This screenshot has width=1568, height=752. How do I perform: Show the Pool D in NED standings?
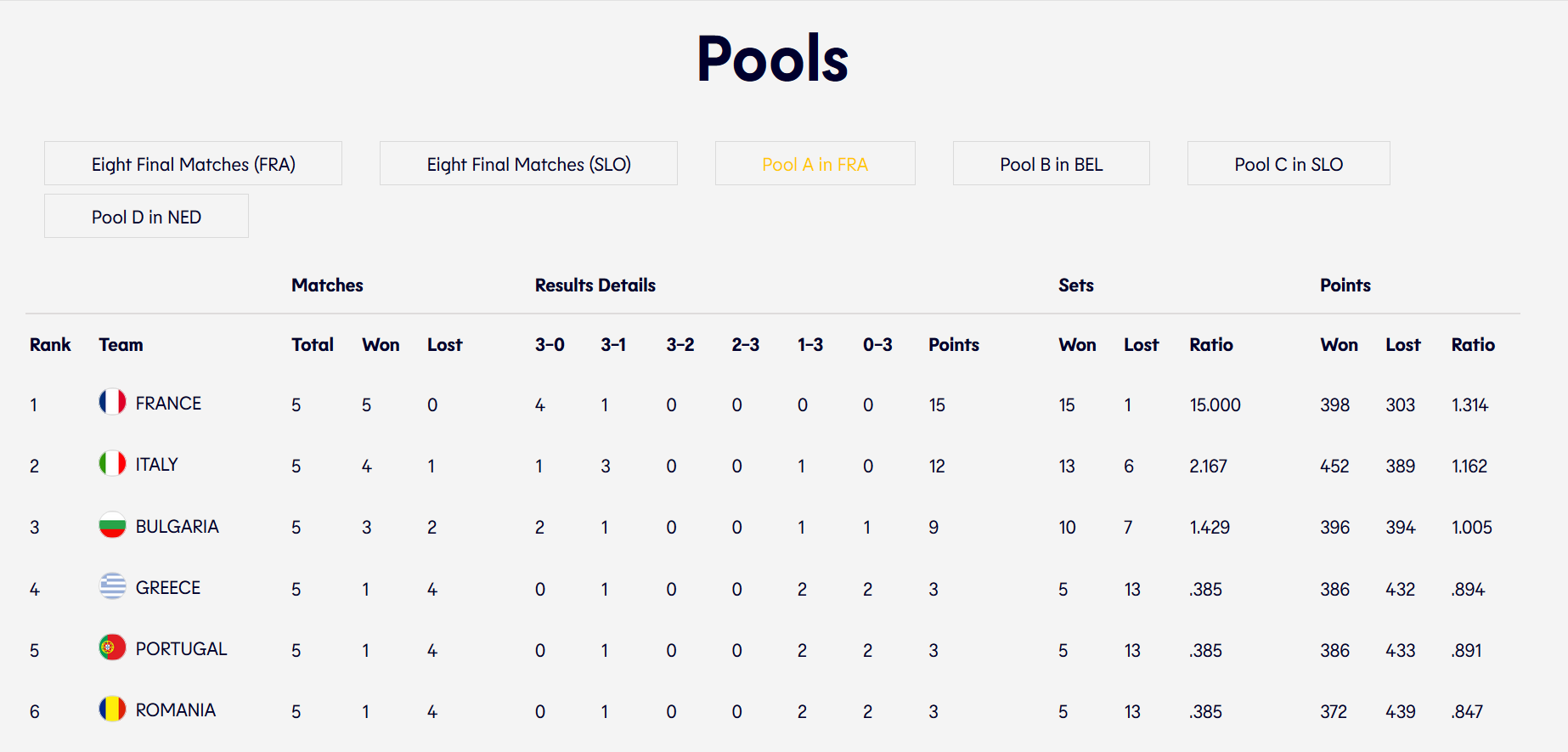146,216
